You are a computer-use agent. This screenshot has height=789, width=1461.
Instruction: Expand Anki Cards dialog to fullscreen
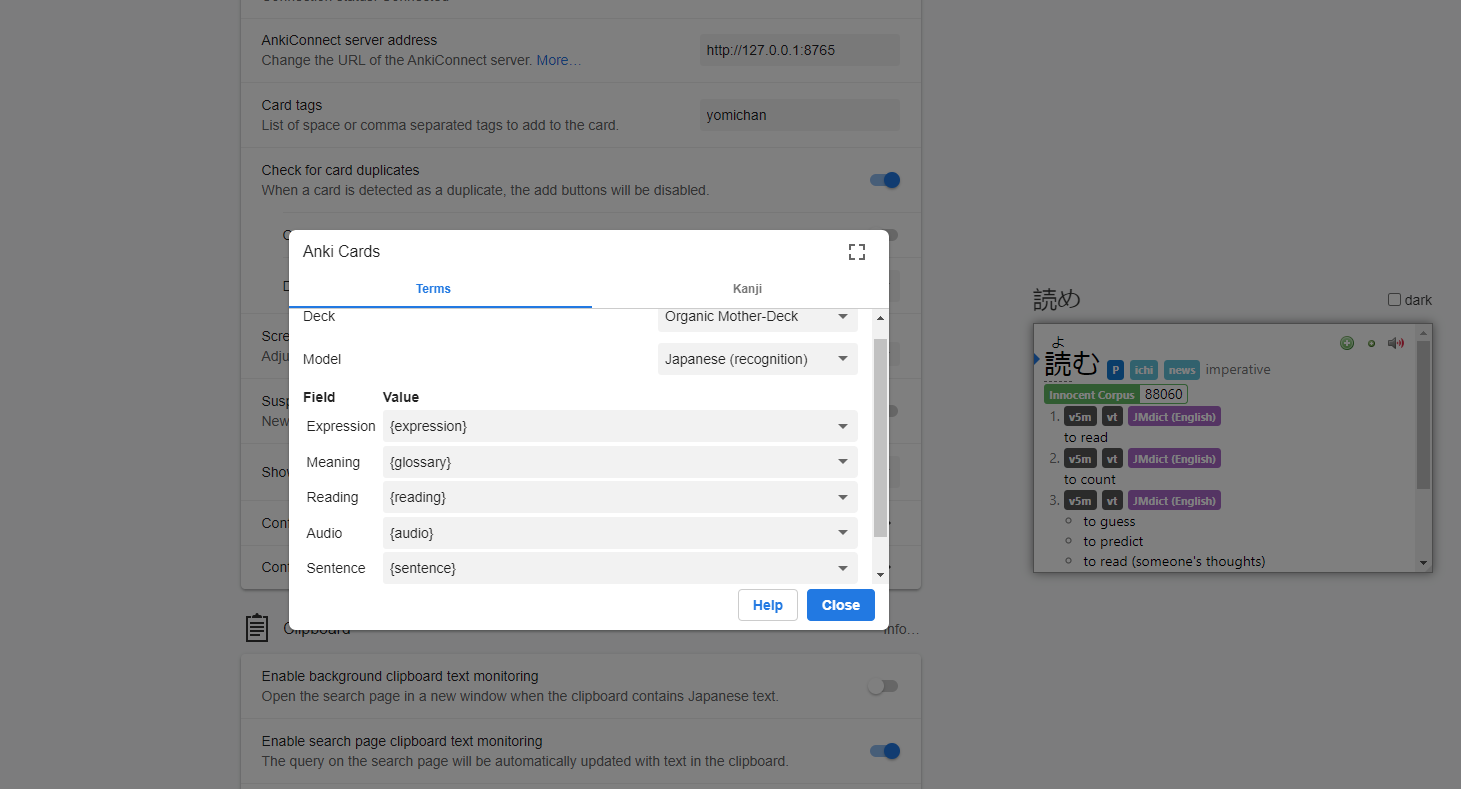point(856,252)
